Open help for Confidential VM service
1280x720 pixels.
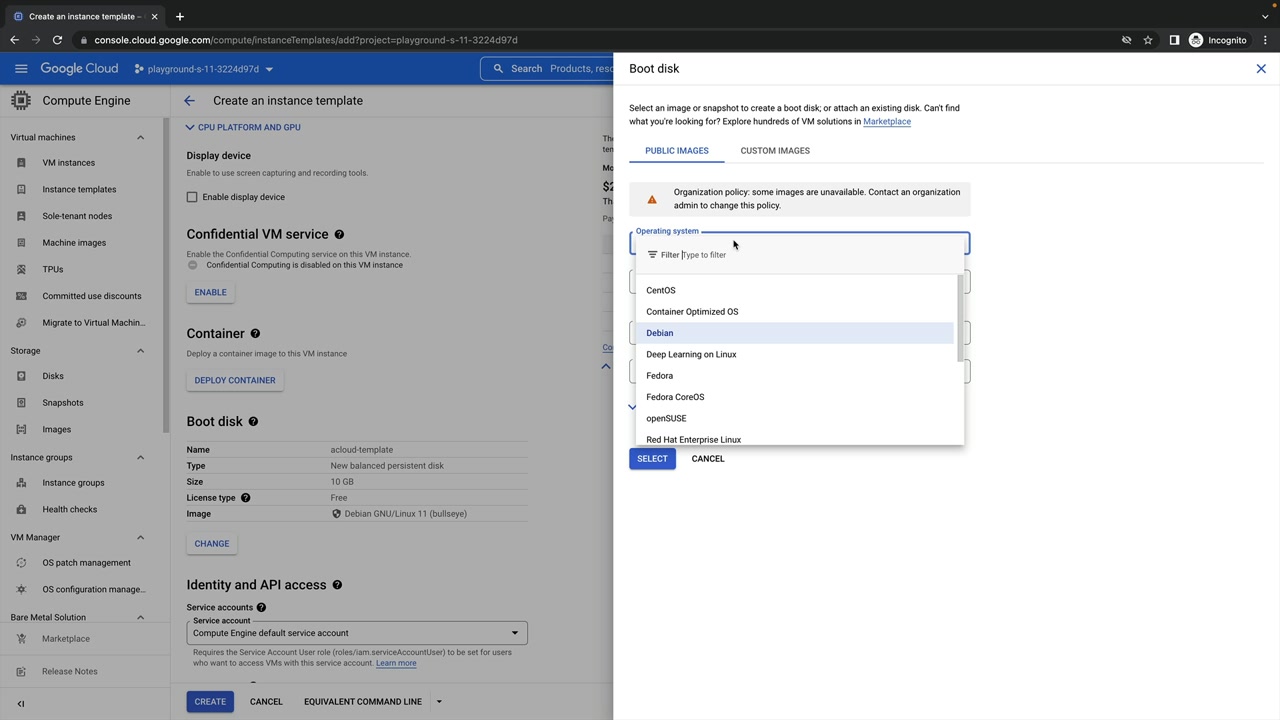click(339, 234)
